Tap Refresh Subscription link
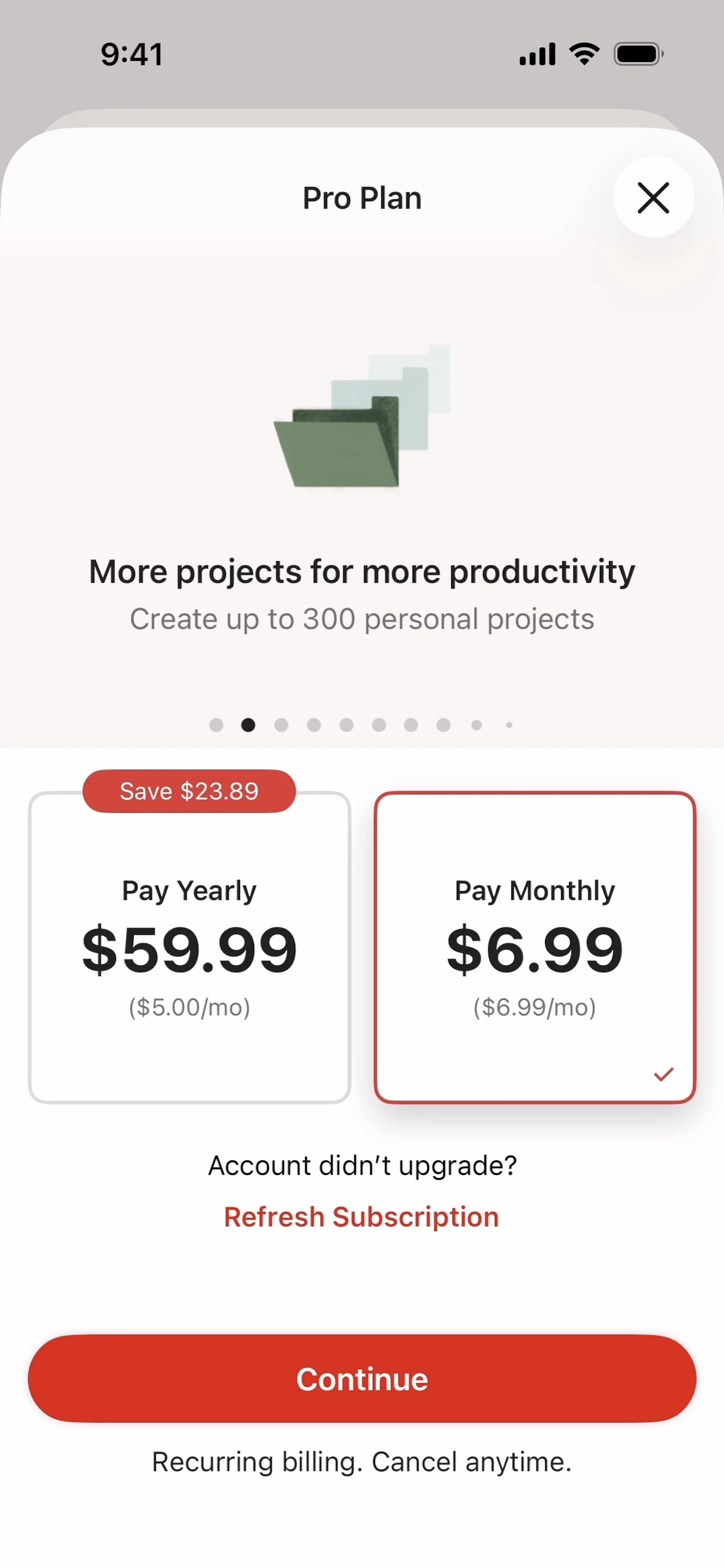Screen dimensions: 724x1568 (362, 1217)
